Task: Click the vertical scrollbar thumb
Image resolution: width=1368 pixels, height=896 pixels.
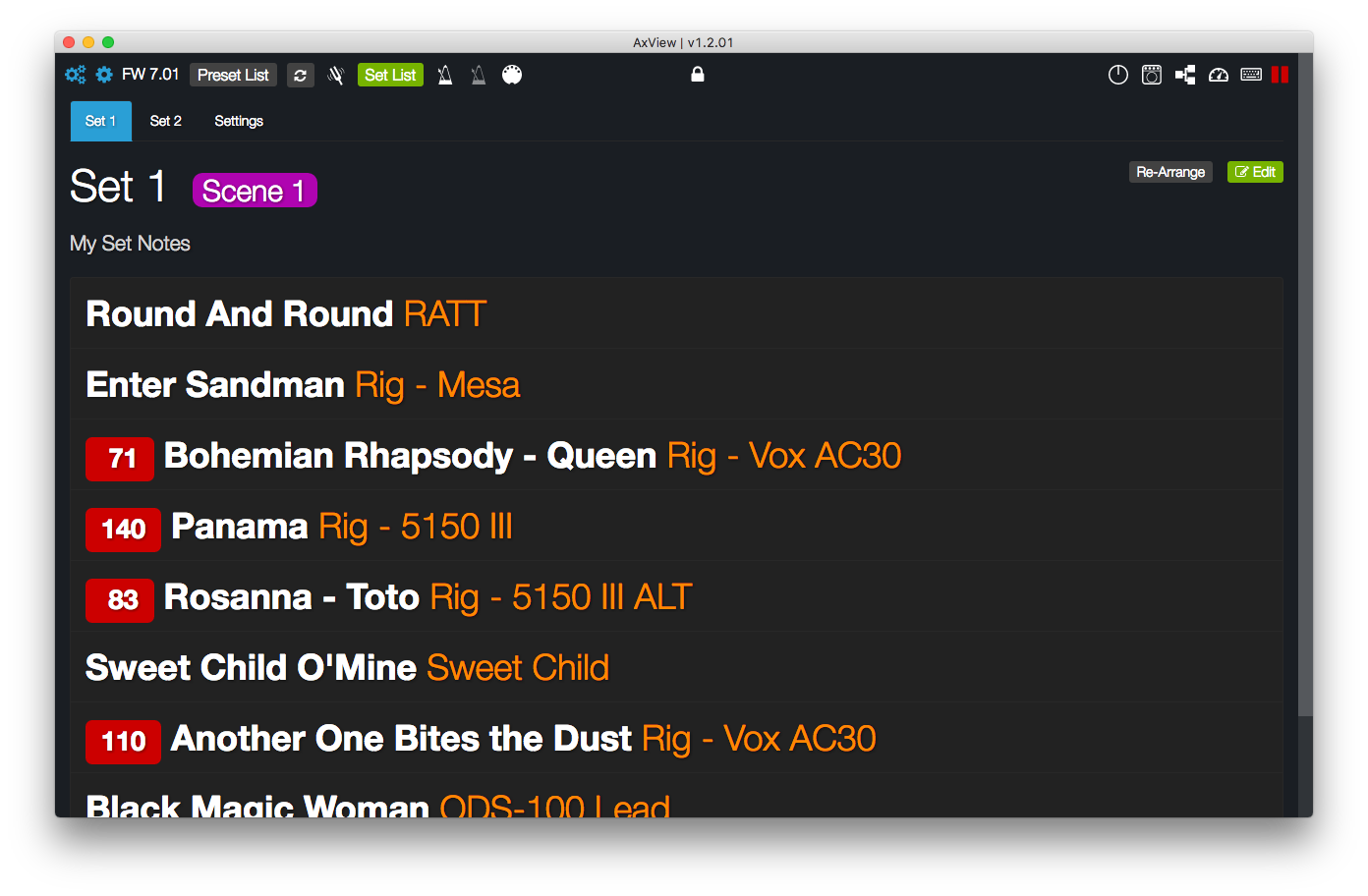Action: pos(1305,385)
